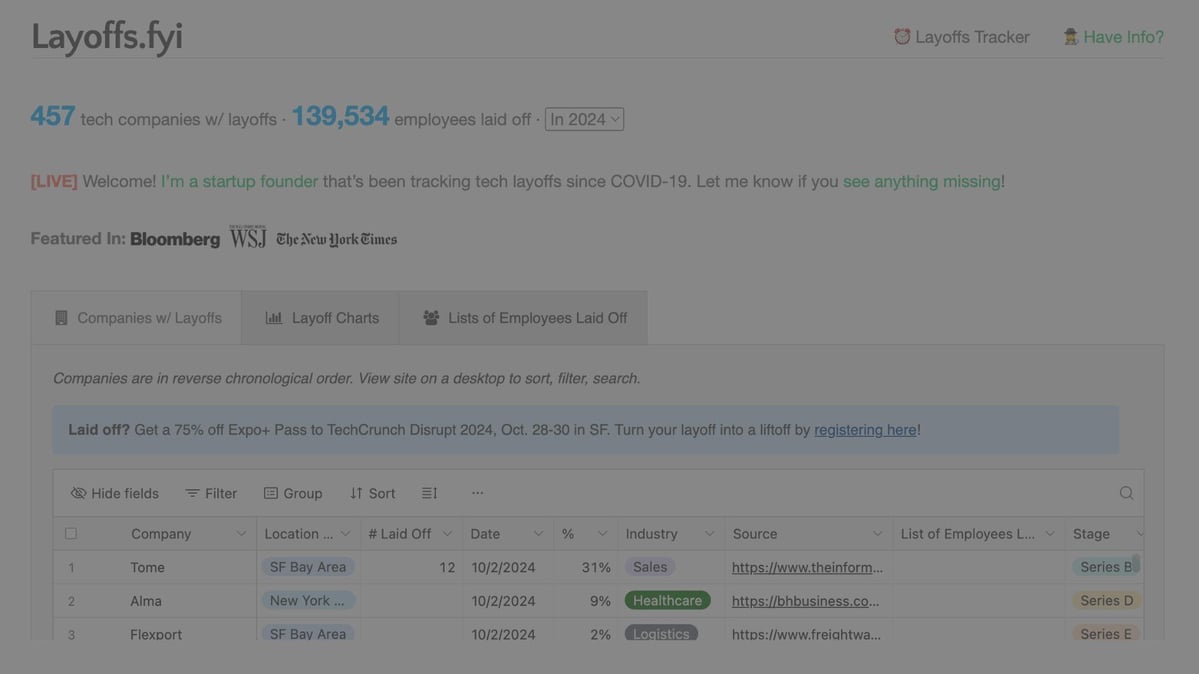This screenshot has height=674, width=1199.
Task: Click Hide fields eye toggle
Action: coord(79,493)
